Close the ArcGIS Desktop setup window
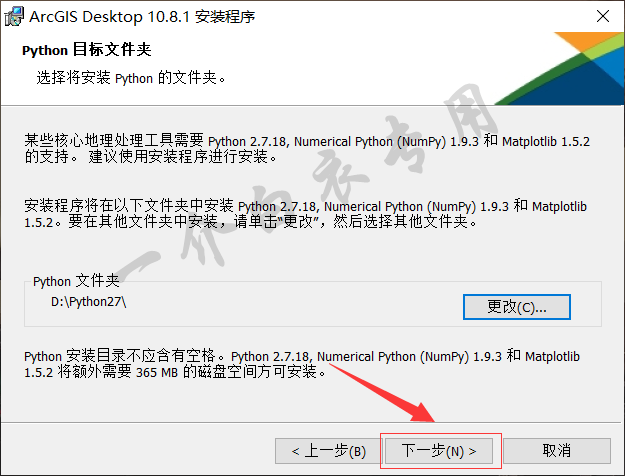 pyautogui.click(x=603, y=16)
